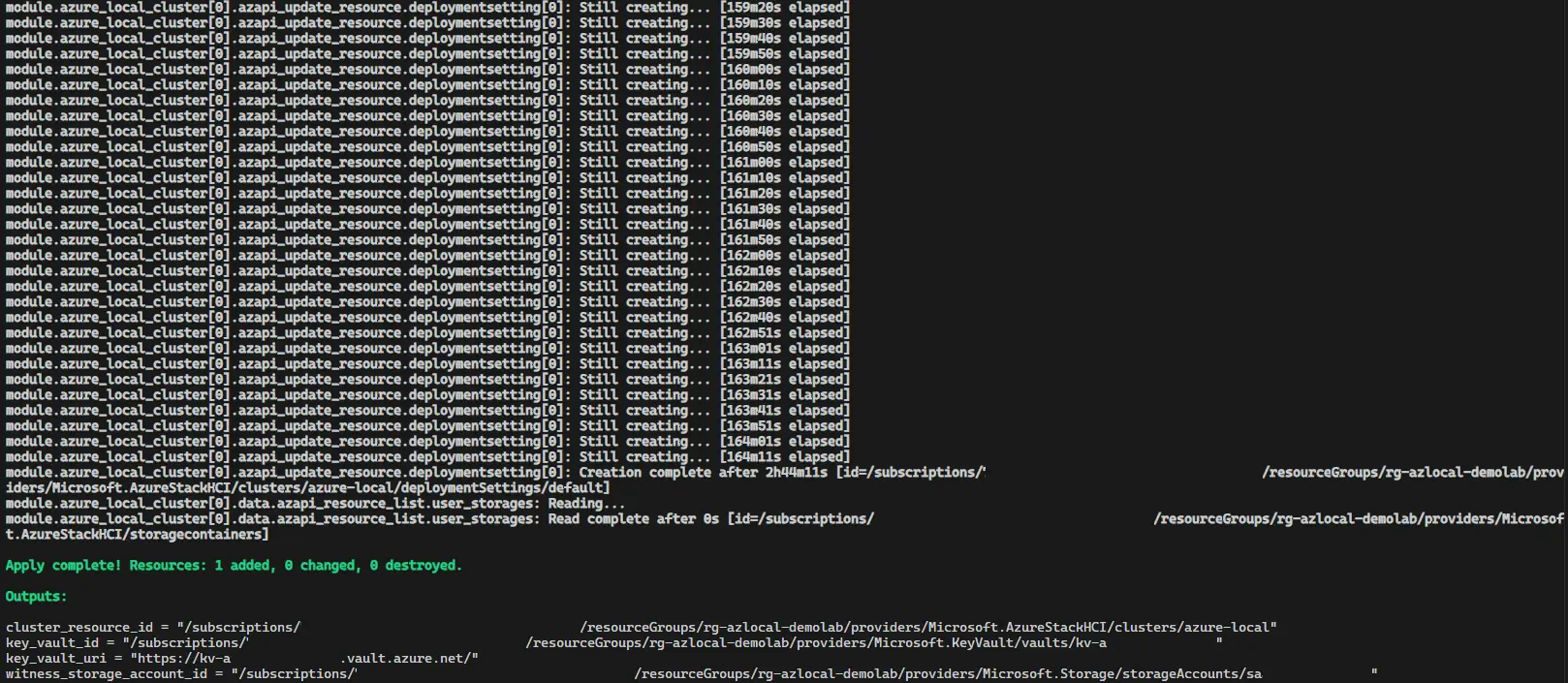Click 'Read complete after 0s' text
The height and width of the screenshot is (683, 1568).
click(634, 518)
